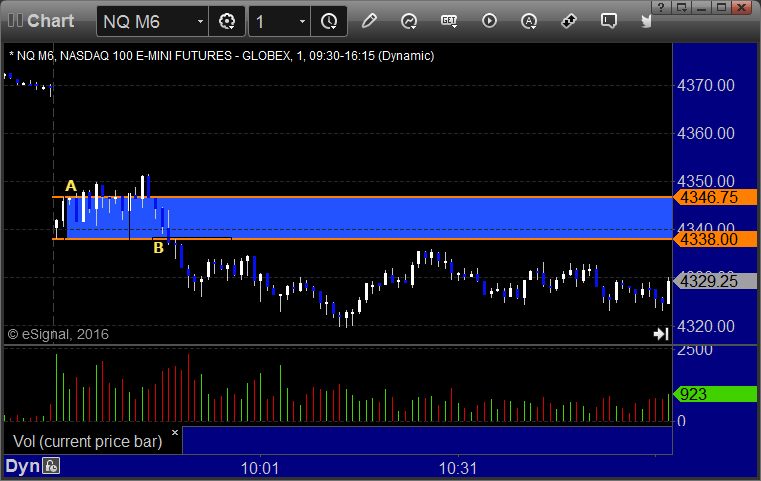This screenshot has width=761, height=481.
Task: Select the pencil drawing tool
Action: pos(369,21)
